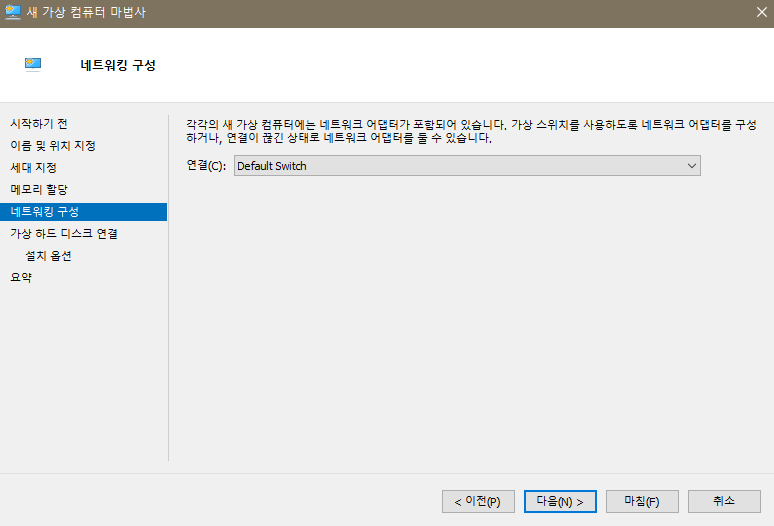Click the 네트워킹 구성 page heading
Image resolution: width=774 pixels, height=526 pixels.
(x=118, y=65)
